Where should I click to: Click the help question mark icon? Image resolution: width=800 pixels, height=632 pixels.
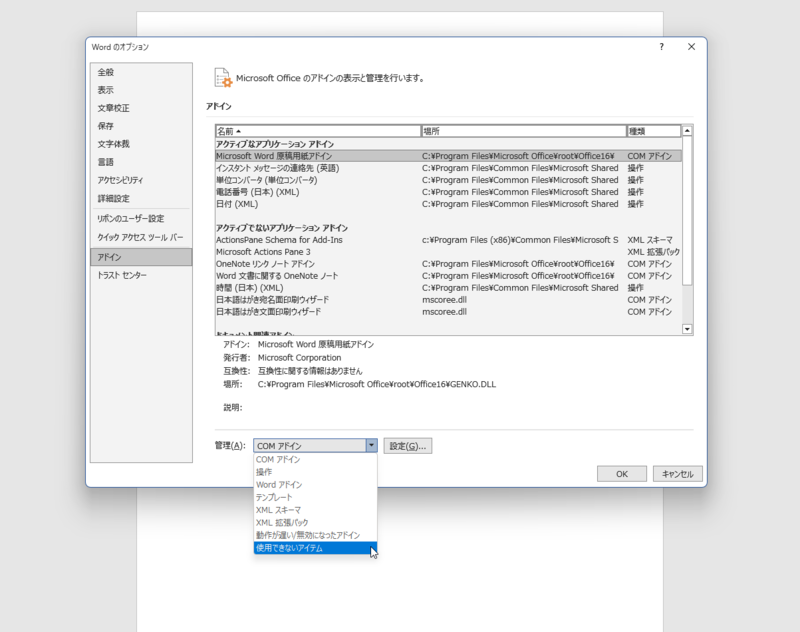point(661,47)
